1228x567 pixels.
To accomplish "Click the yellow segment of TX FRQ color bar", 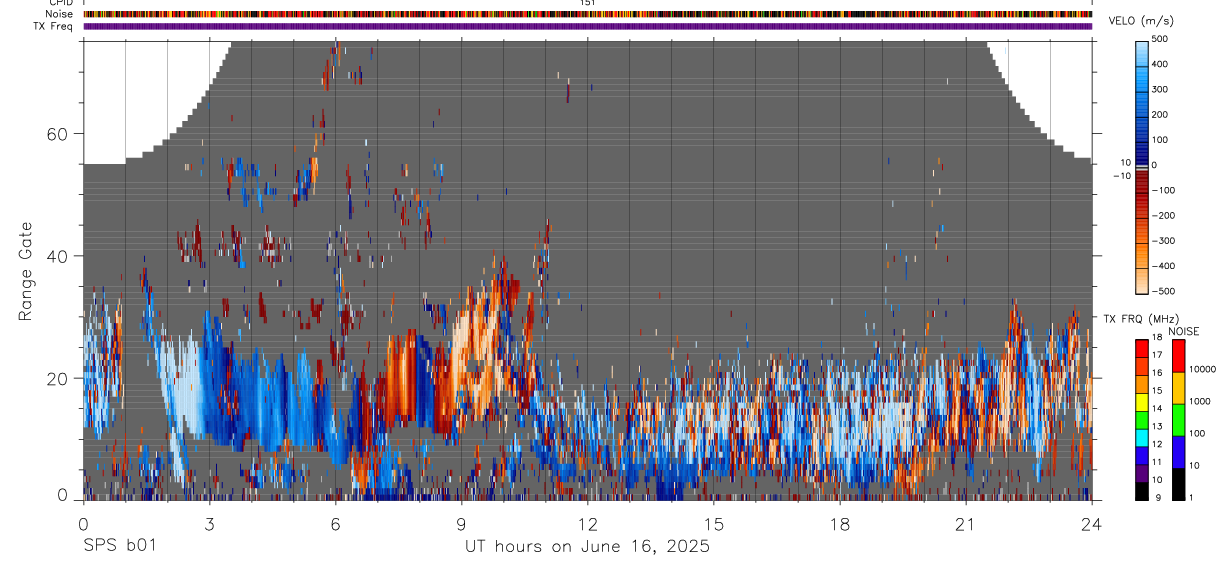I will (x=1142, y=400).
